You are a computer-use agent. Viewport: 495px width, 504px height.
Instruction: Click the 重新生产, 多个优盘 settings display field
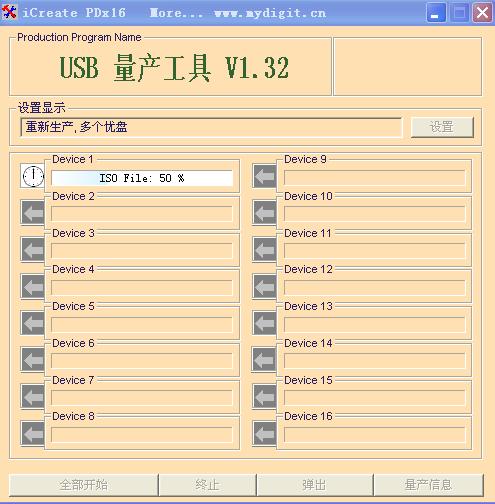tap(211, 127)
